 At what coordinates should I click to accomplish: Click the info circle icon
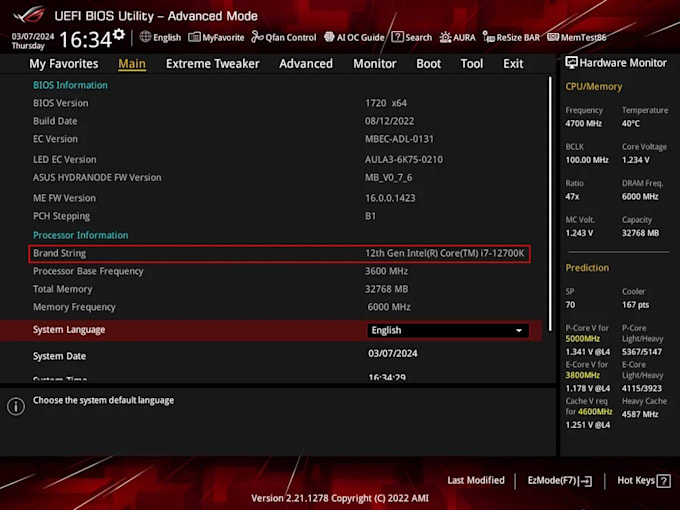pos(16,406)
